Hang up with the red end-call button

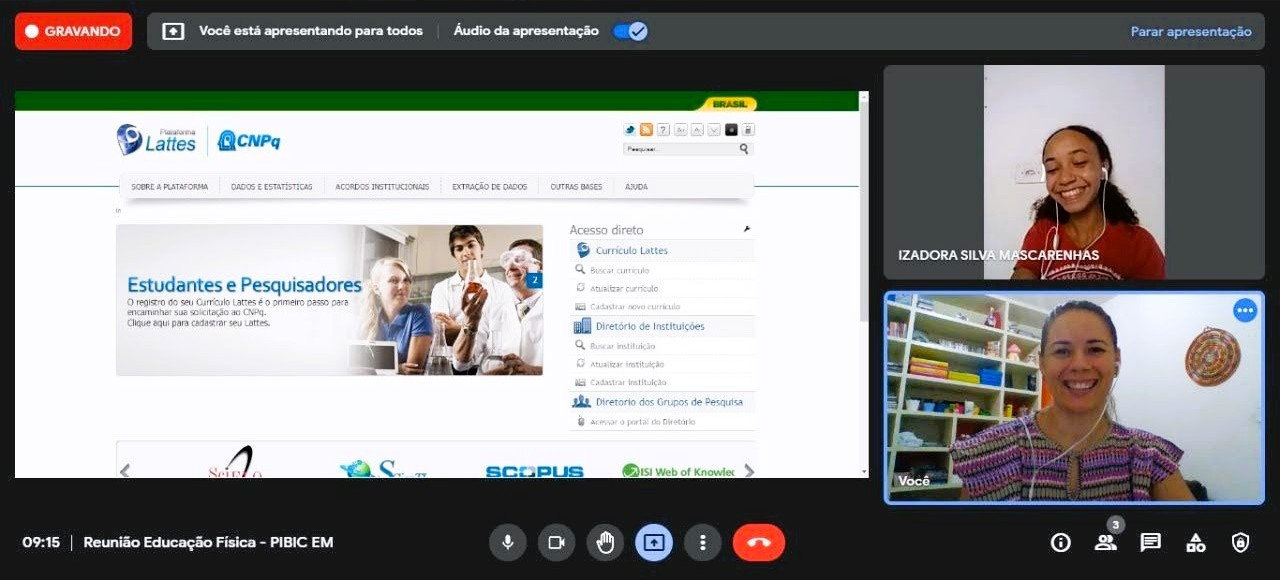pyautogui.click(x=758, y=542)
